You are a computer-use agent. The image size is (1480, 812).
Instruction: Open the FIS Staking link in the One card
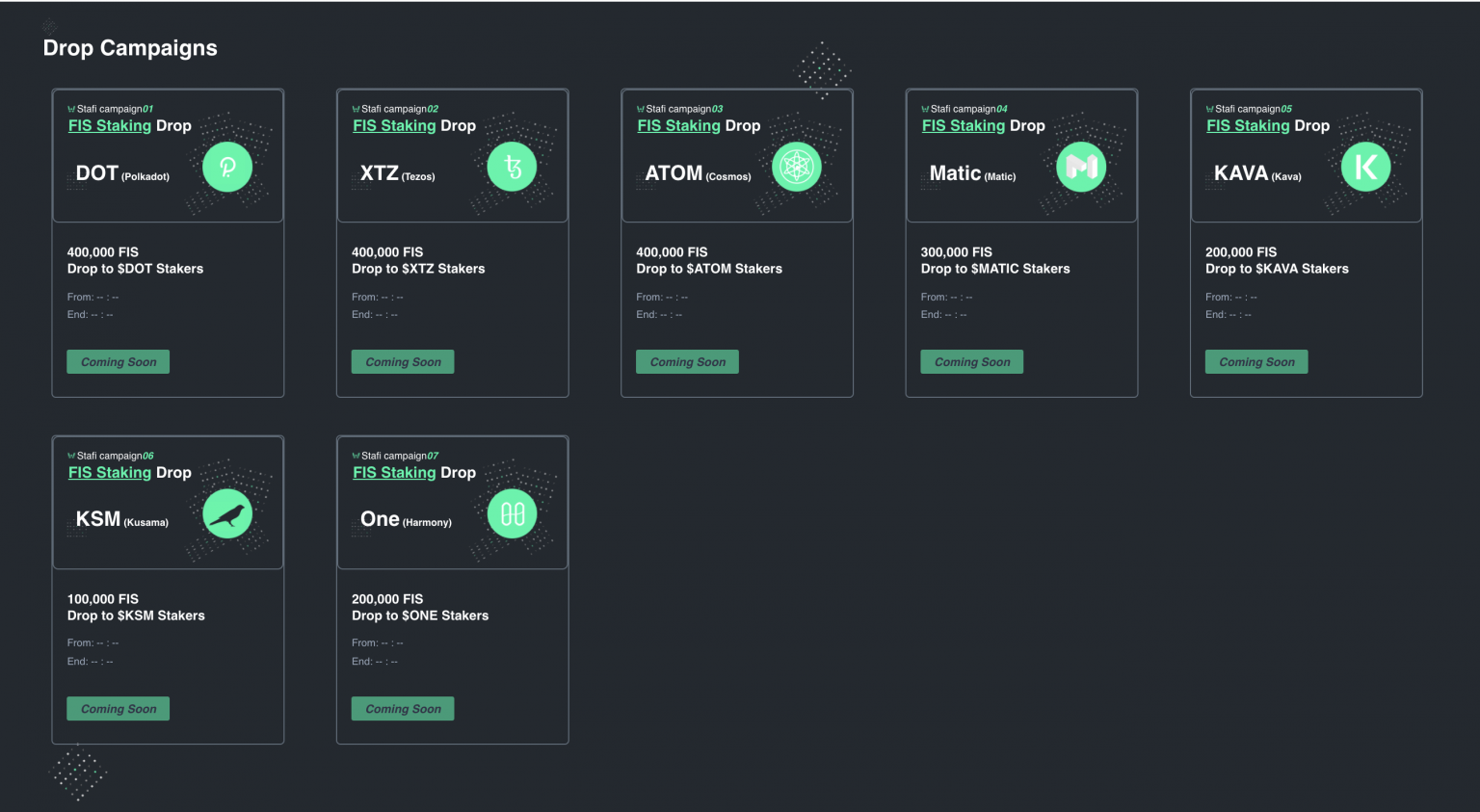coord(394,472)
